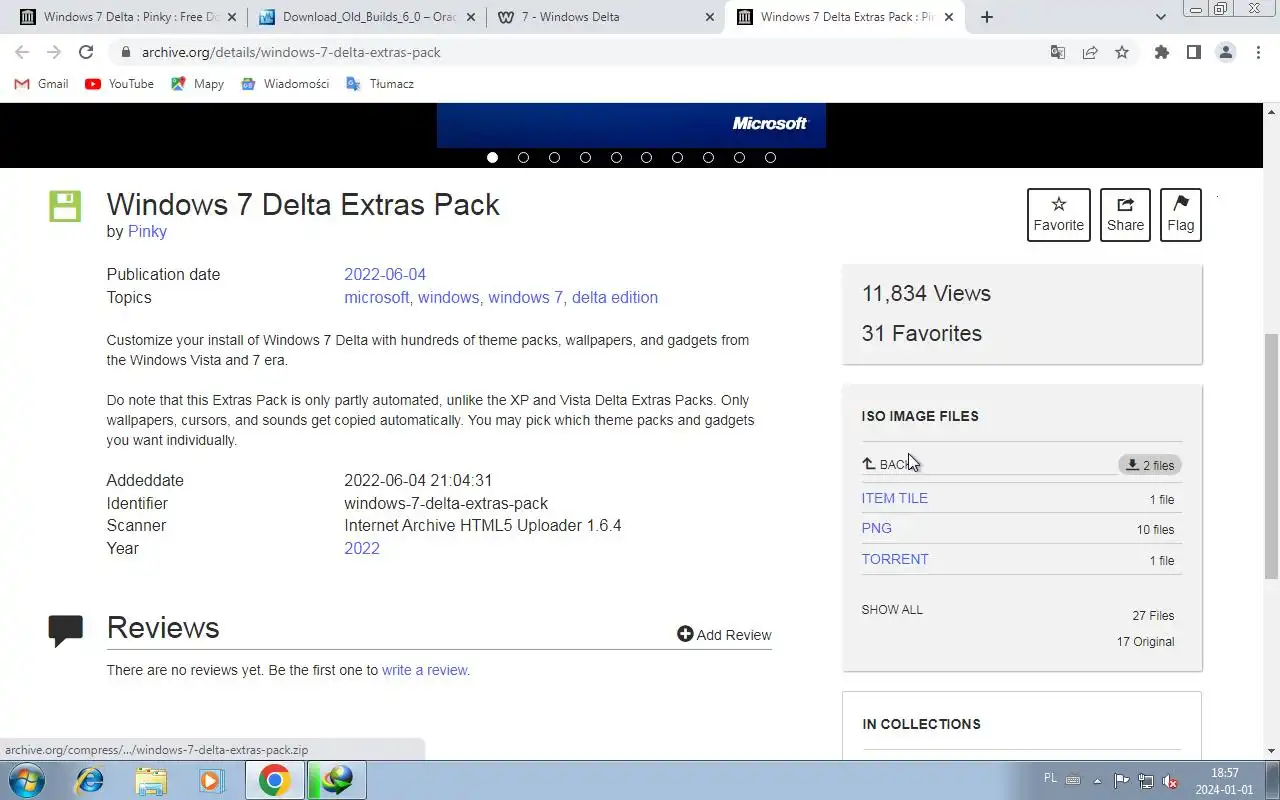Open Windows Explorer from the taskbar
Screen dimensions: 1280x800
point(151,780)
